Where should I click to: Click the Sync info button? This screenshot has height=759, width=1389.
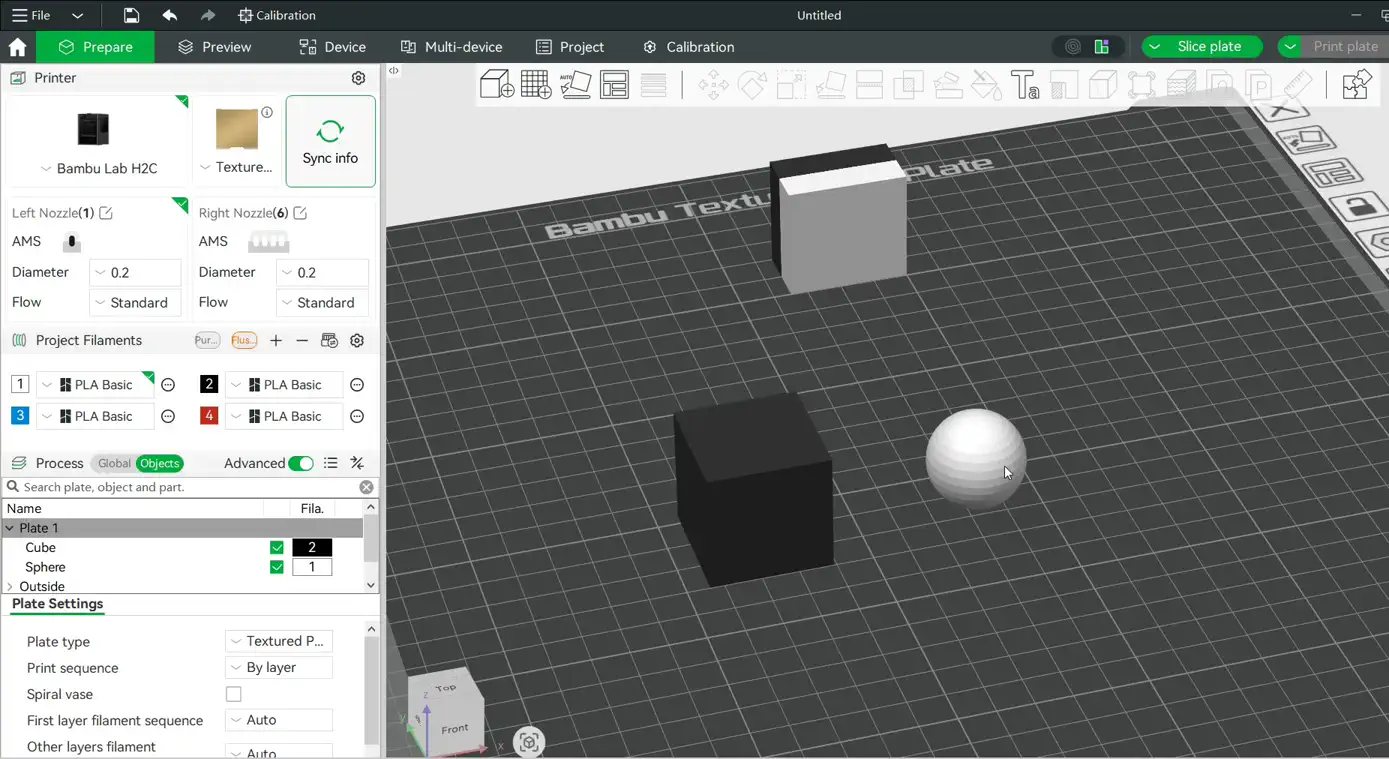[331, 141]
